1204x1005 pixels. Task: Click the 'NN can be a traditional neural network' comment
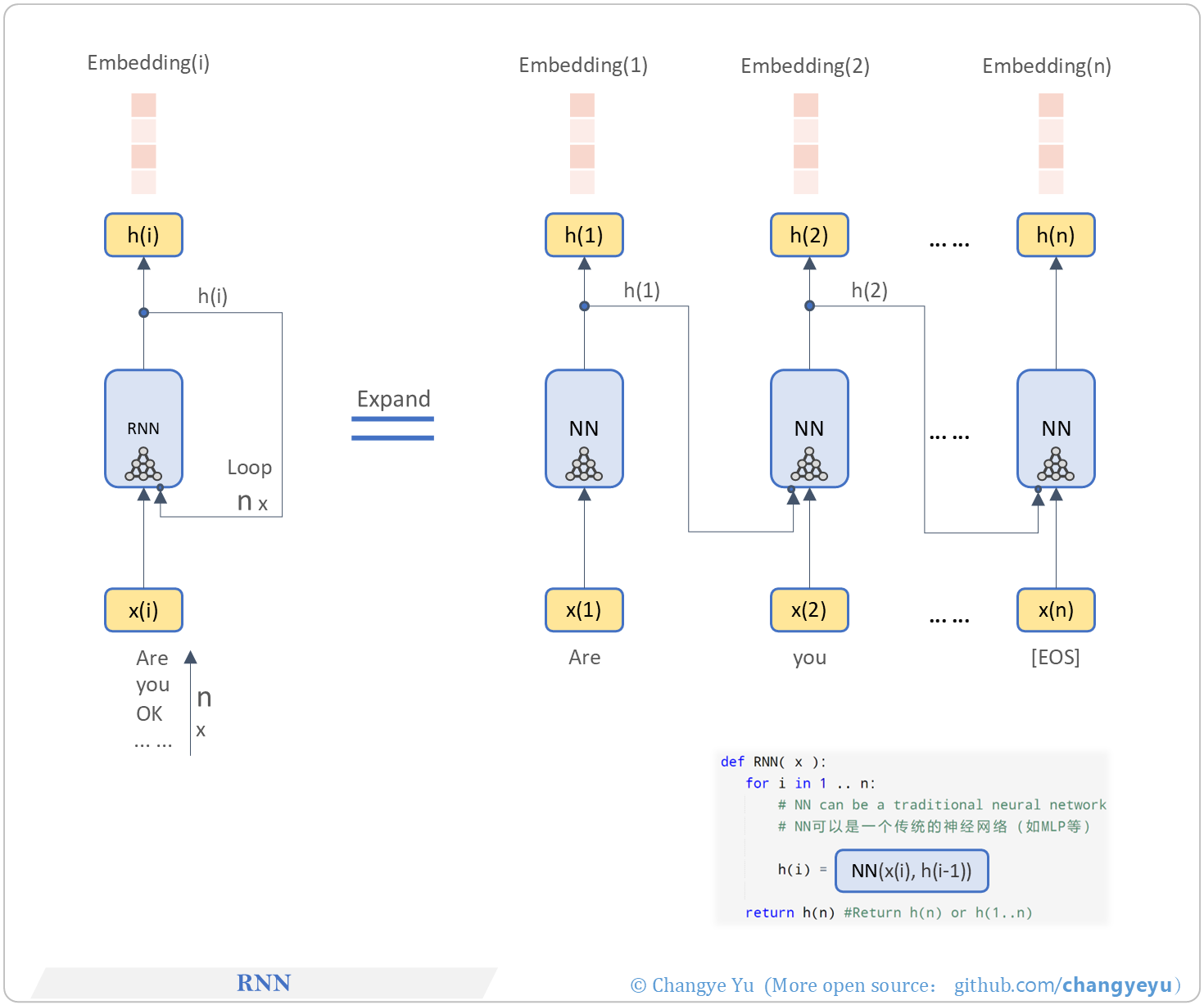(942, 804)
